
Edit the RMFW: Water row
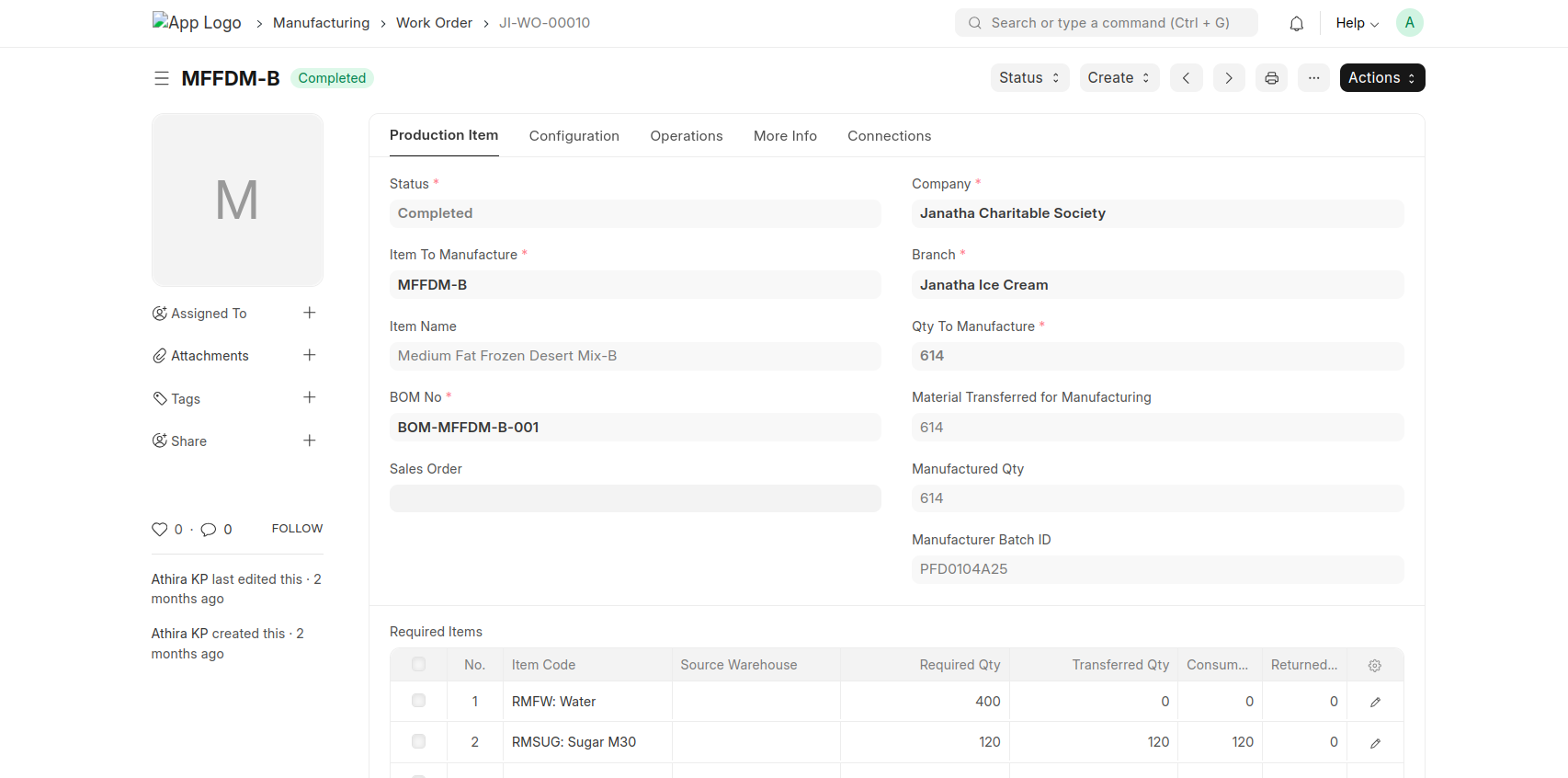click(x=1375, y=702)
